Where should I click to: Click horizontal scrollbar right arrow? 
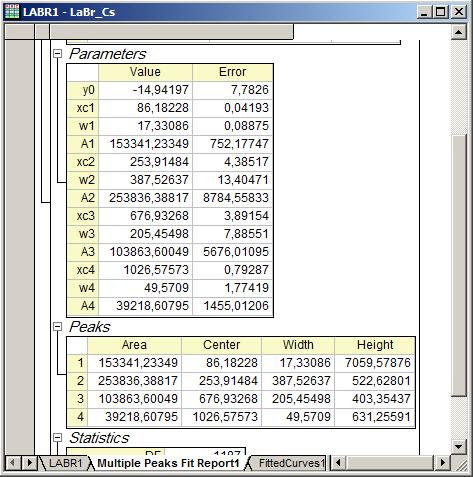[x=443, y=463]
